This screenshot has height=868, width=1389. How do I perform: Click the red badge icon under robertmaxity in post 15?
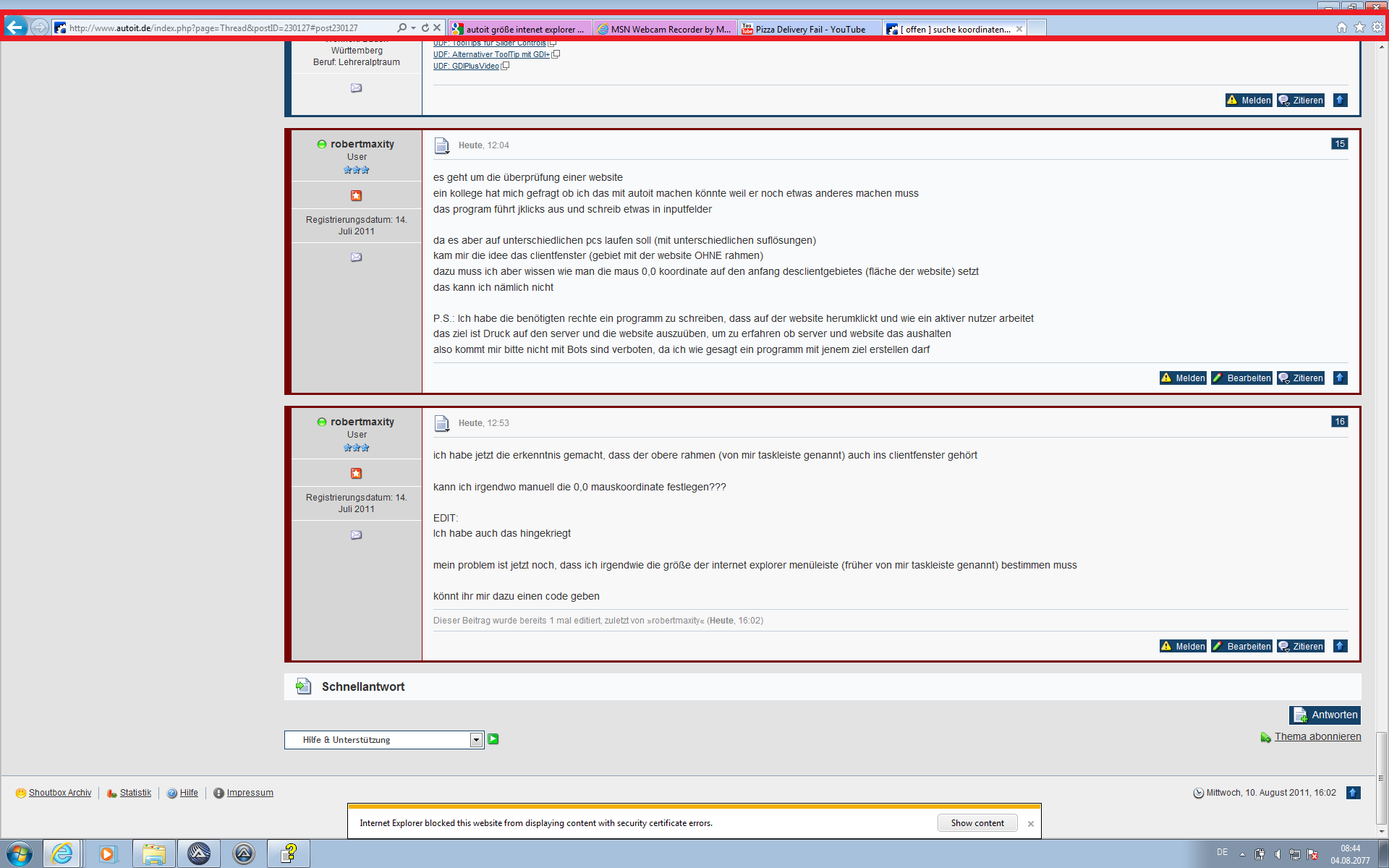pos(356,195)
